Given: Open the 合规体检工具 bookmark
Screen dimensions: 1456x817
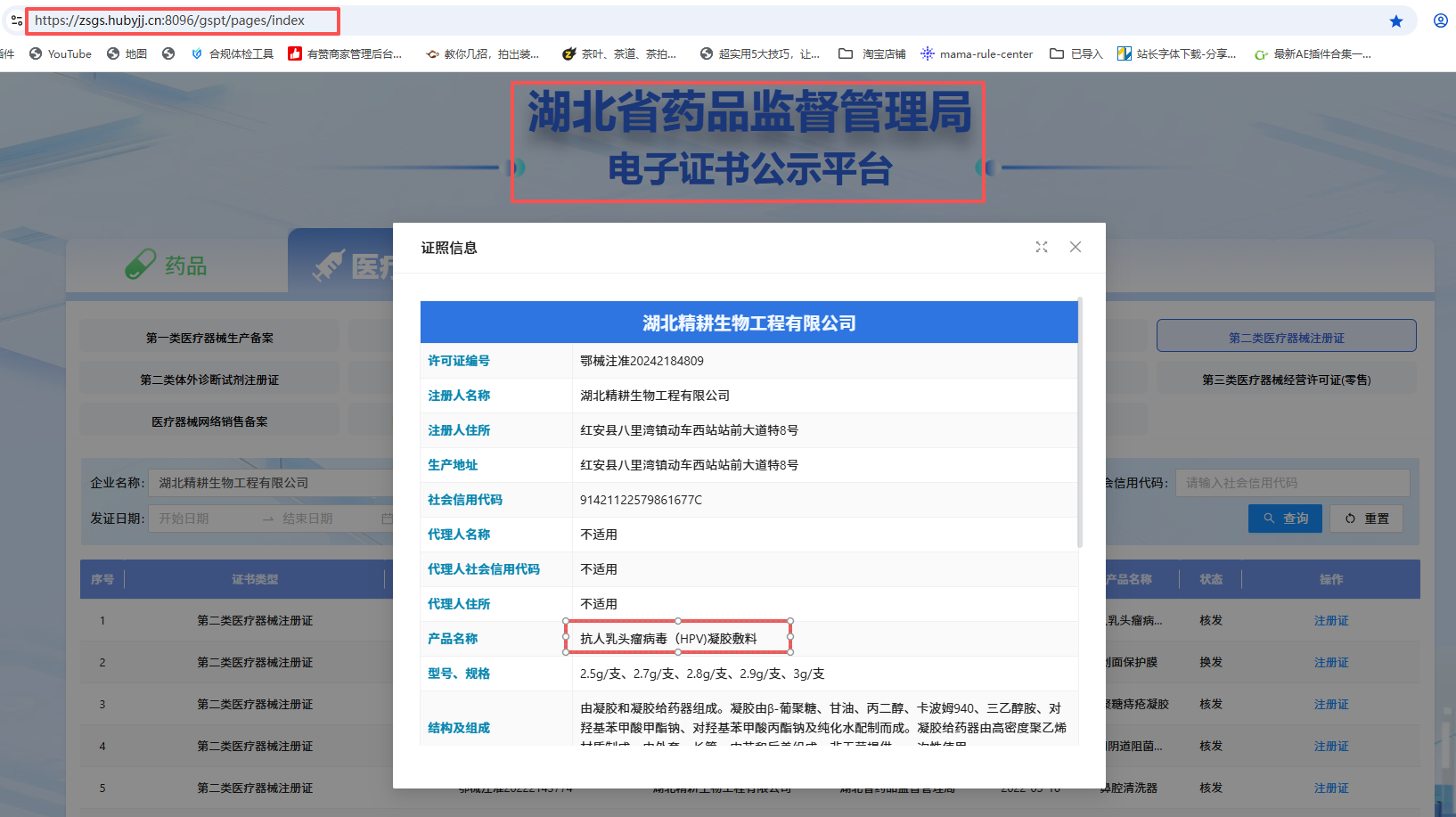Looking at the screenshot, I should [x=233, y=53].
